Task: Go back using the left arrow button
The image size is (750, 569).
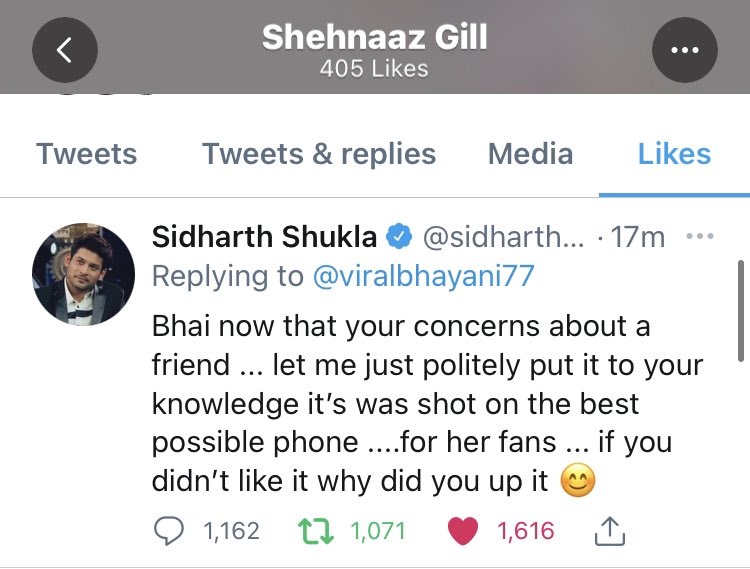Action: point(65,50)
